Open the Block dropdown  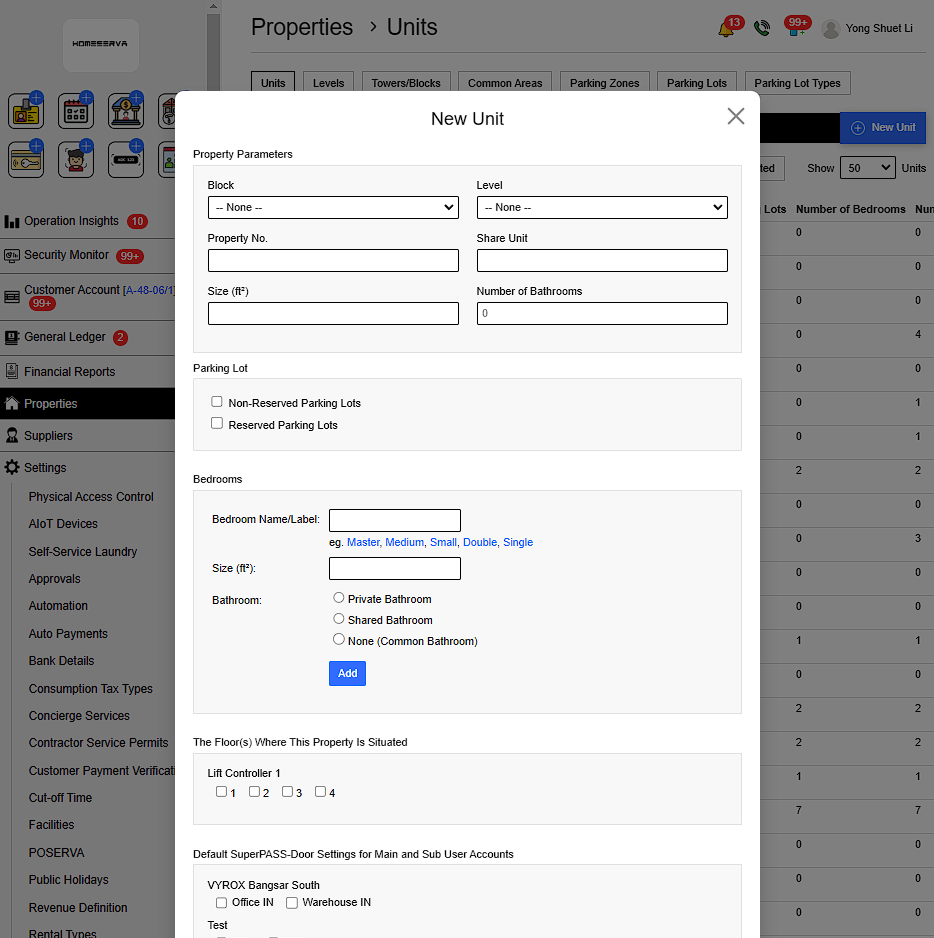(333, 207)
